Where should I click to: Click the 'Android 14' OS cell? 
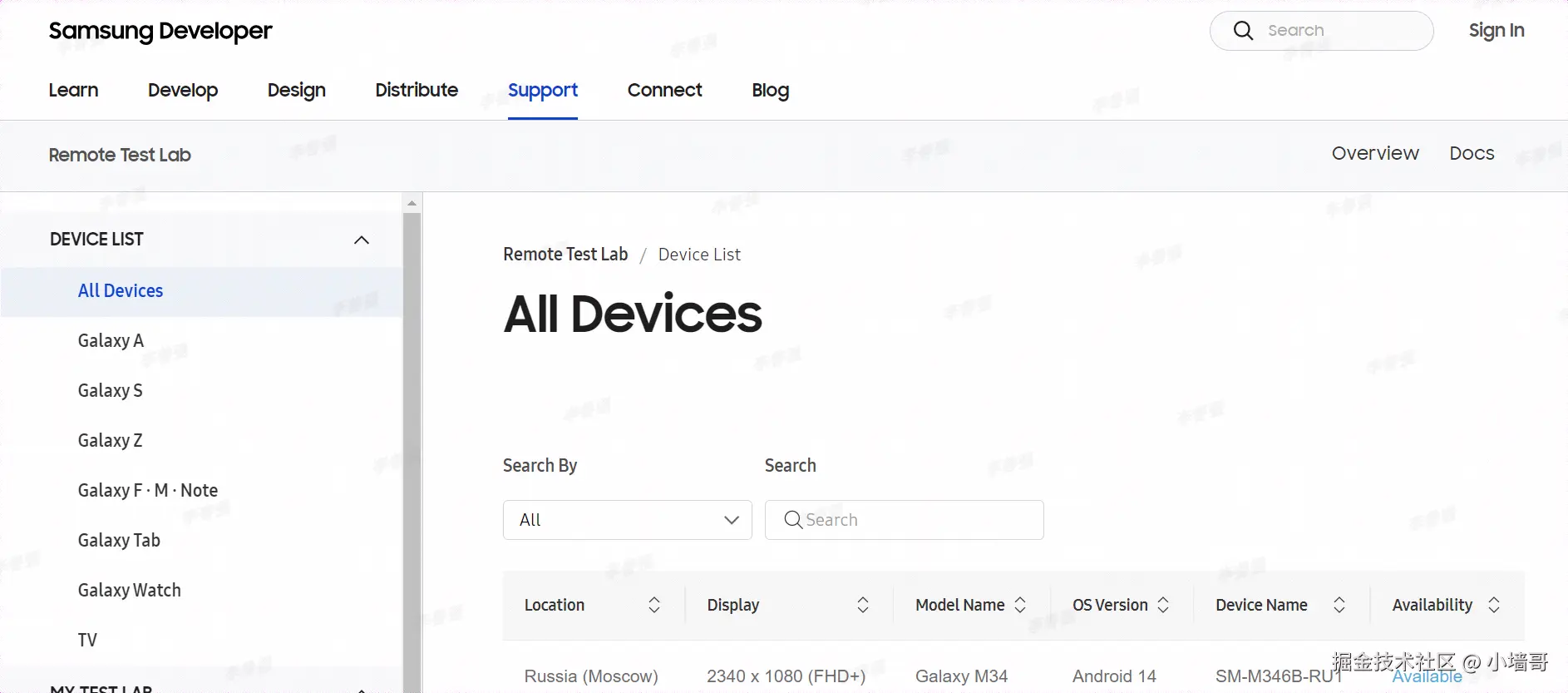(x=1114, y=676)
